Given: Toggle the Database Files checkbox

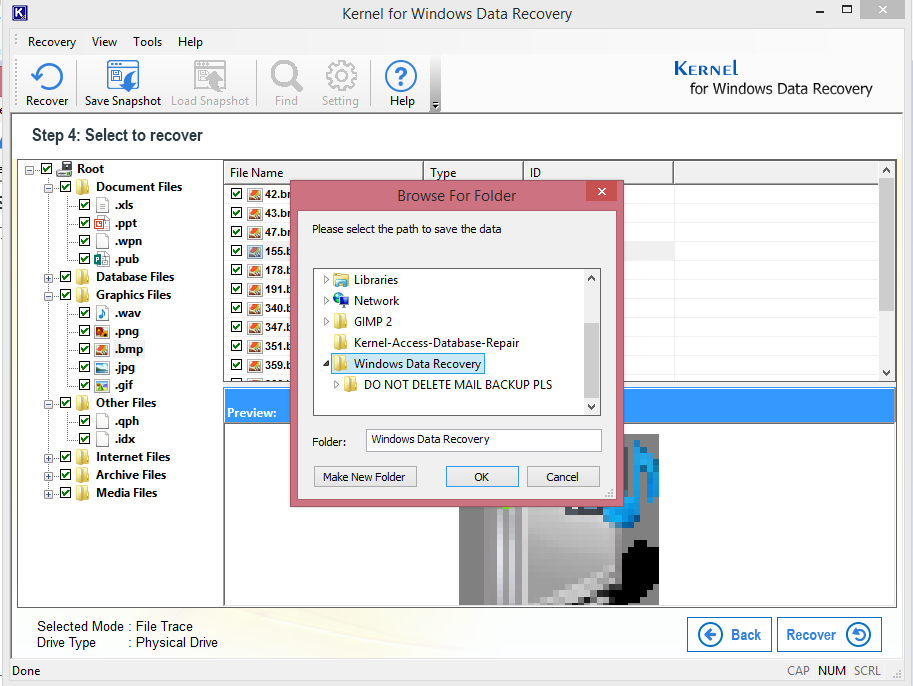Looking at the screenshot, I should tap(66, 277).
